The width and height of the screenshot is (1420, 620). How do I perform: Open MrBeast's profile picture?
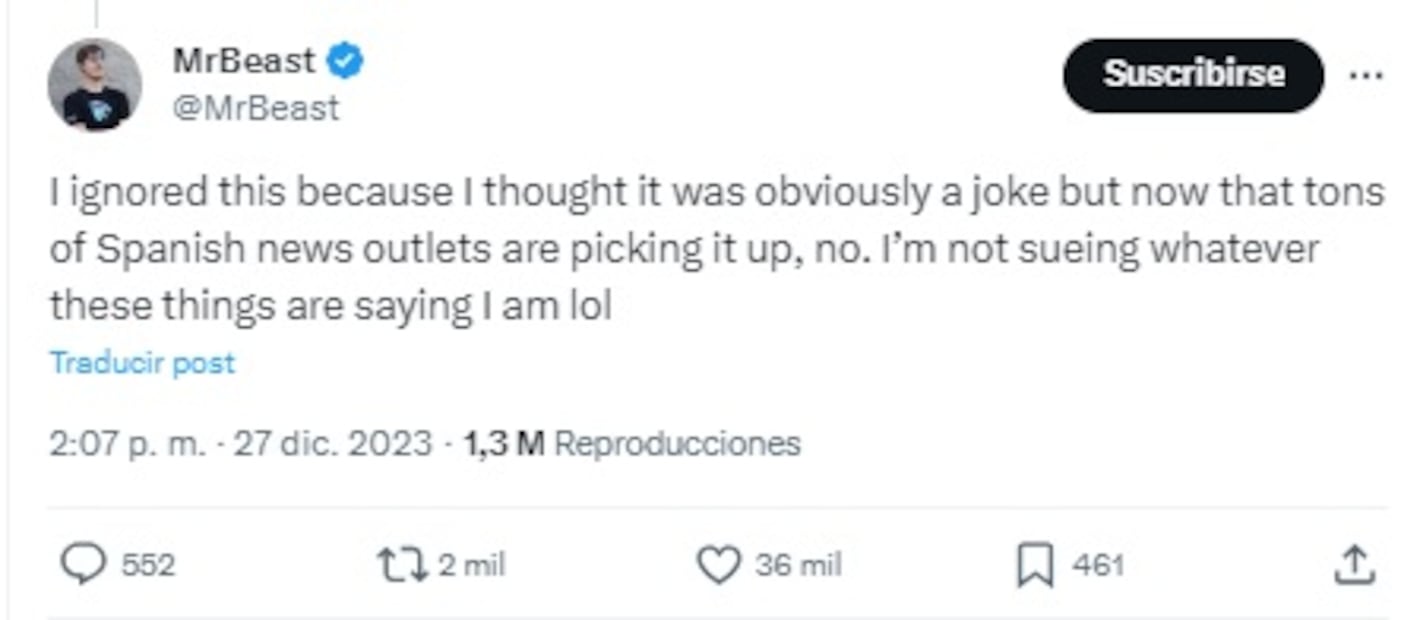click(x=95, y=85)
